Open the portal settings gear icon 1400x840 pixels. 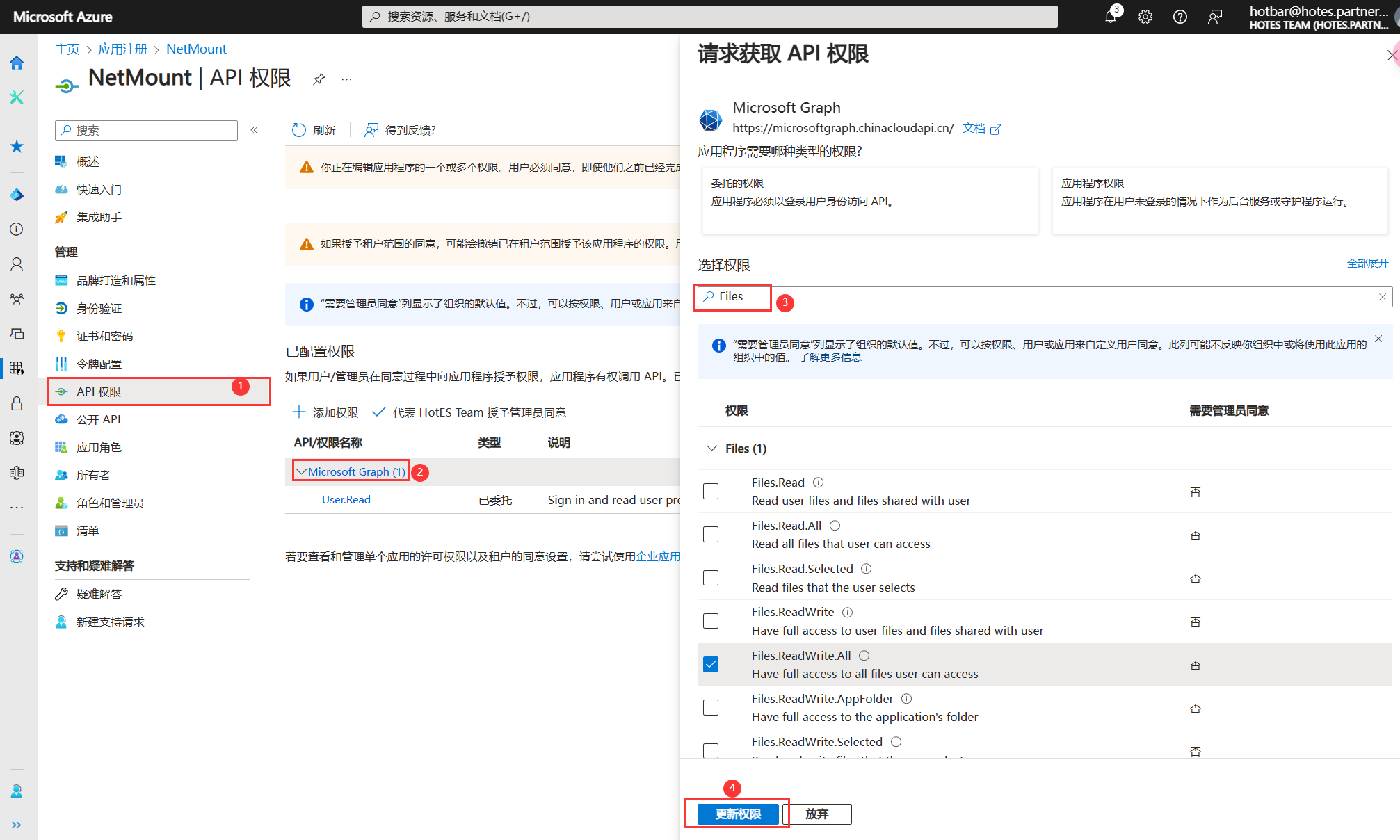click(1145, 17)
